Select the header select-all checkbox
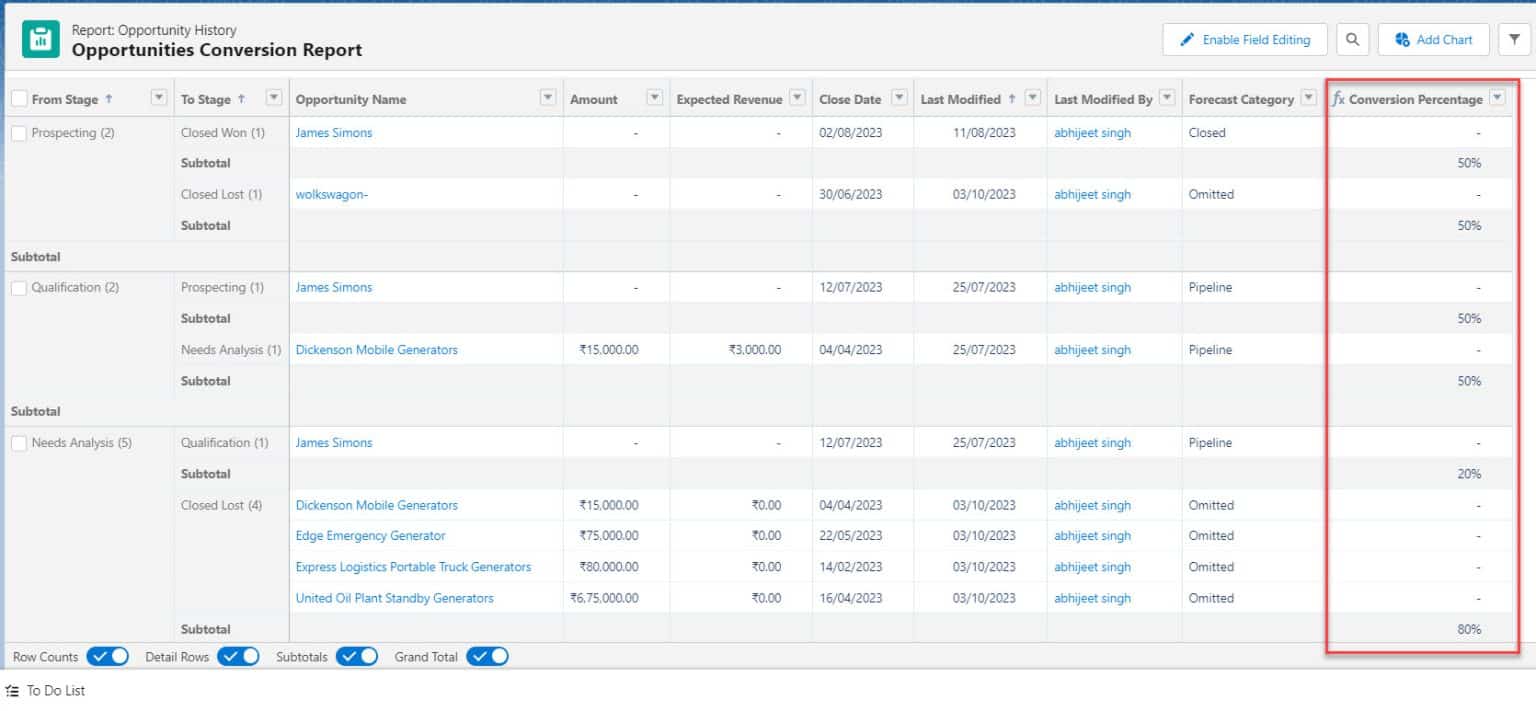 (x=17, y=98)
